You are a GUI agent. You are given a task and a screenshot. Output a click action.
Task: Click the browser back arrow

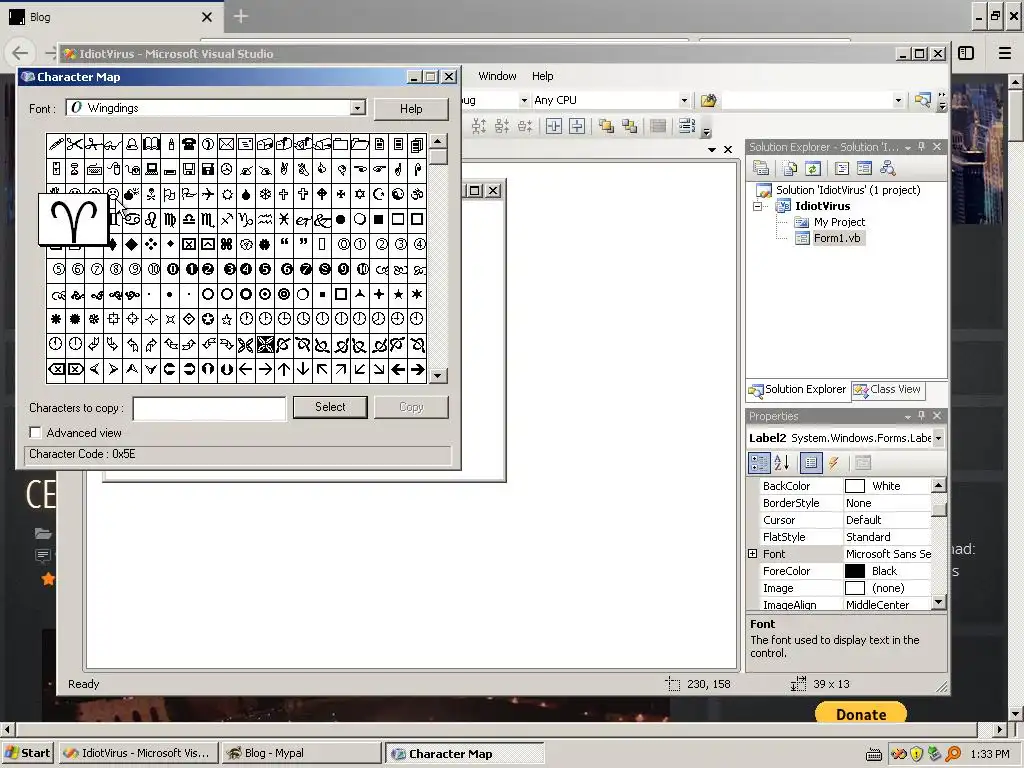pyautogui.click(x=20, y=54)
